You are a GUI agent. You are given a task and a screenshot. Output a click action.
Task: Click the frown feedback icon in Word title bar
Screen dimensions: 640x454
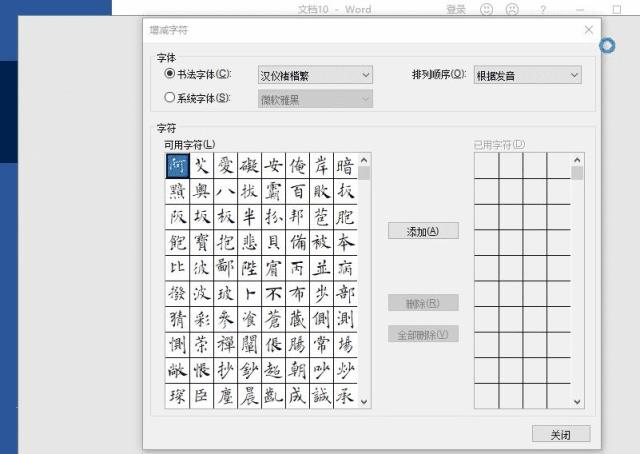[x=512, y=9]
